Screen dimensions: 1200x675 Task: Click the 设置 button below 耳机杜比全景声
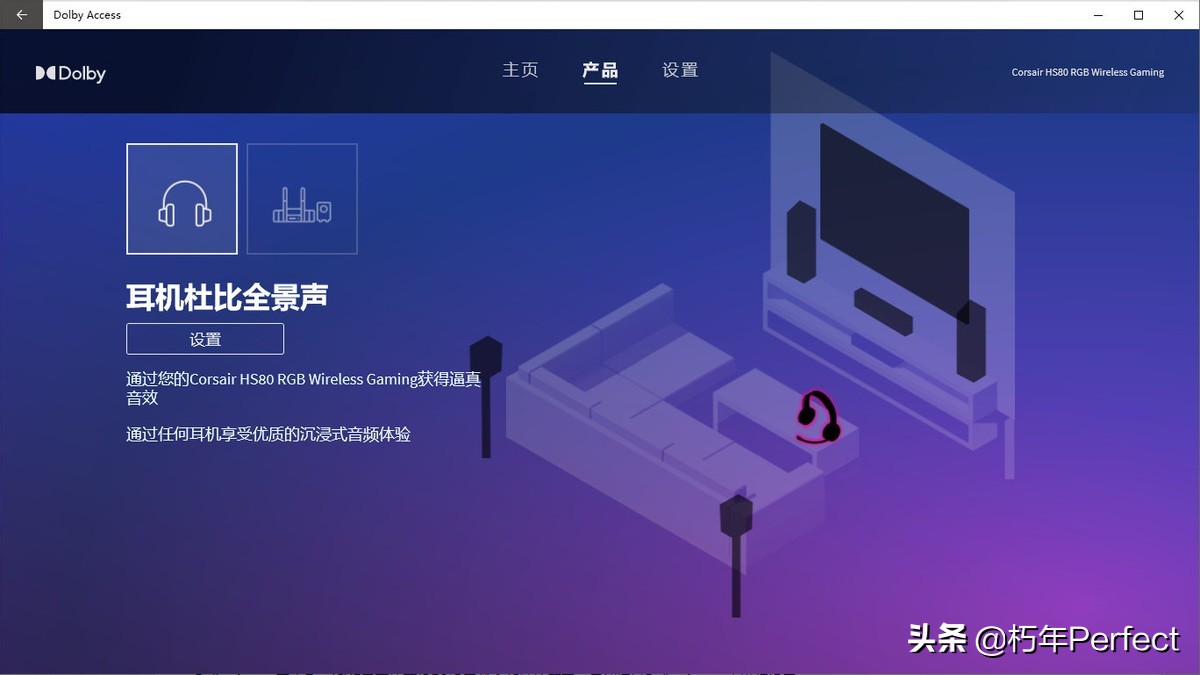pyautogui.click(x=204, y=339)
